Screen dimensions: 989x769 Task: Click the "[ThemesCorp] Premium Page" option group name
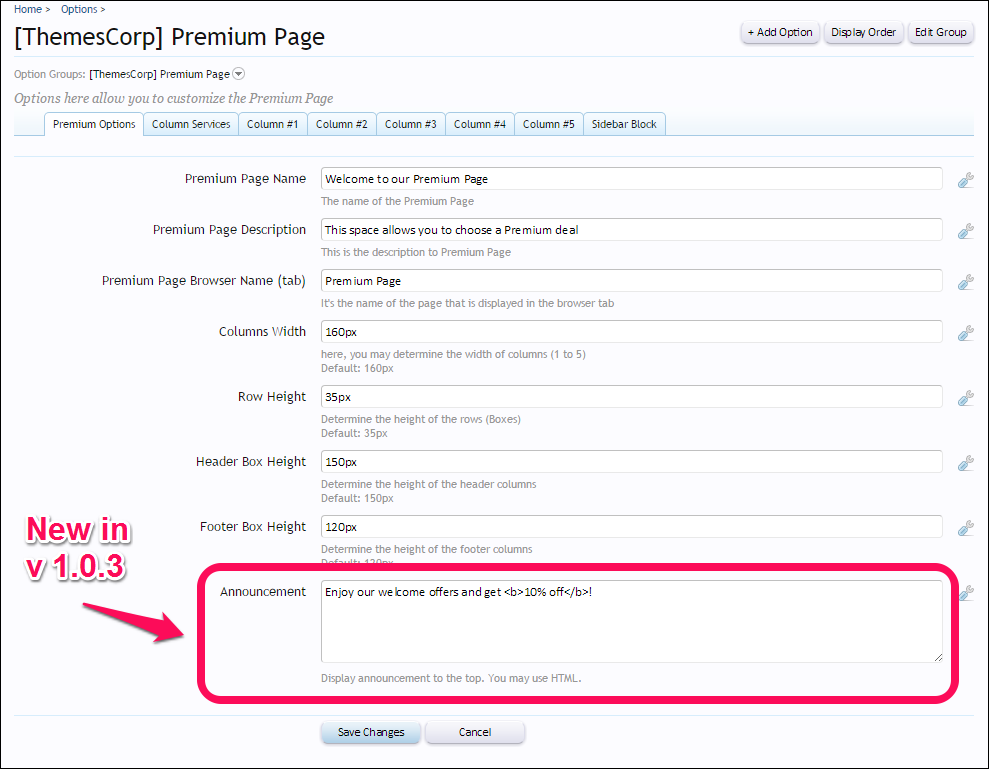[160, 74]
